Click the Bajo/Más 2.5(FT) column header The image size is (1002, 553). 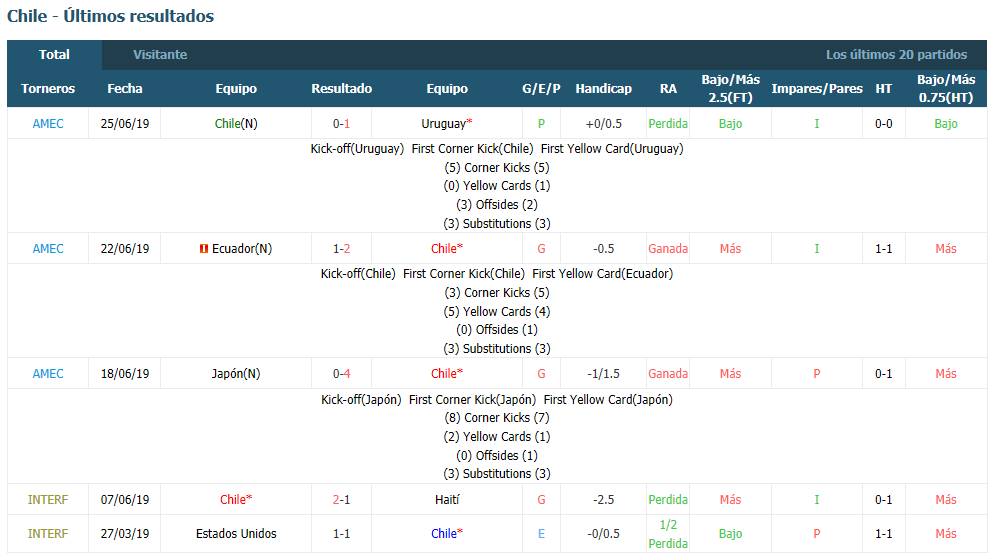(730, 89)
